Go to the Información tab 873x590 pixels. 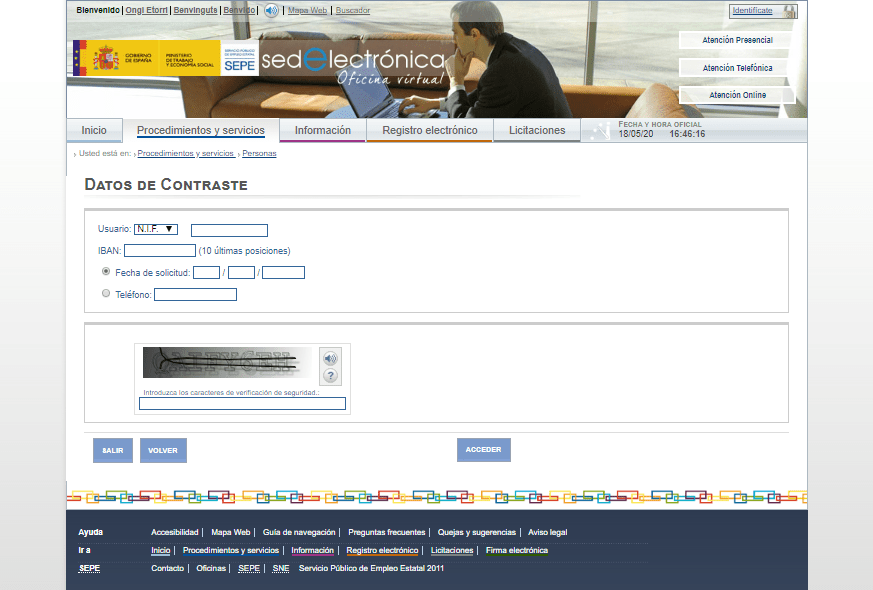323,131
